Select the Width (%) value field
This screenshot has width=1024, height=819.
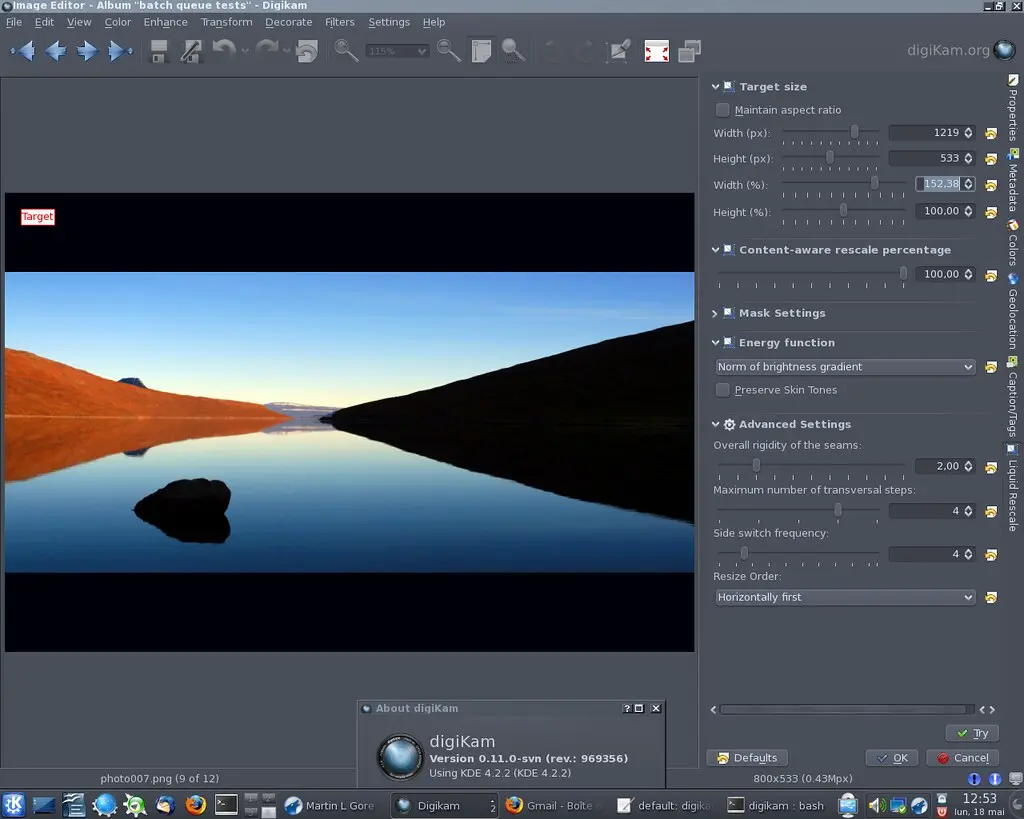coord(941,184)
